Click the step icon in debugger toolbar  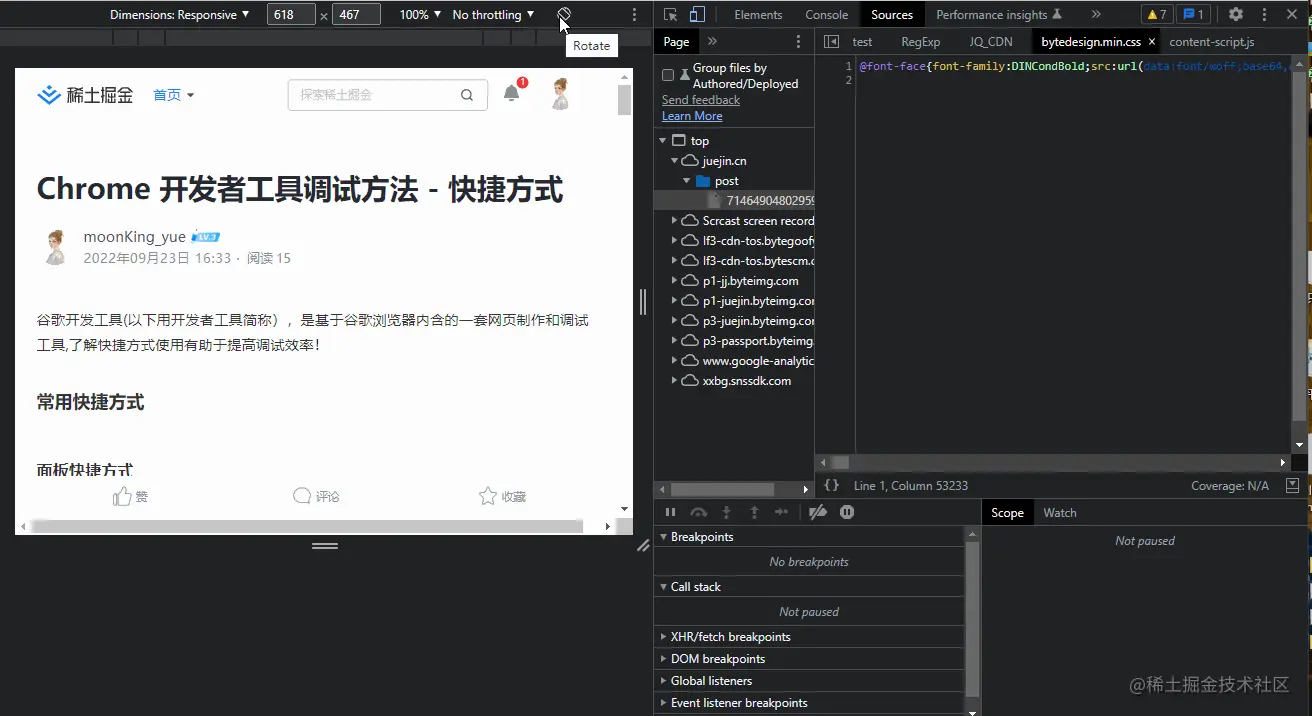[x=782, y=512]
